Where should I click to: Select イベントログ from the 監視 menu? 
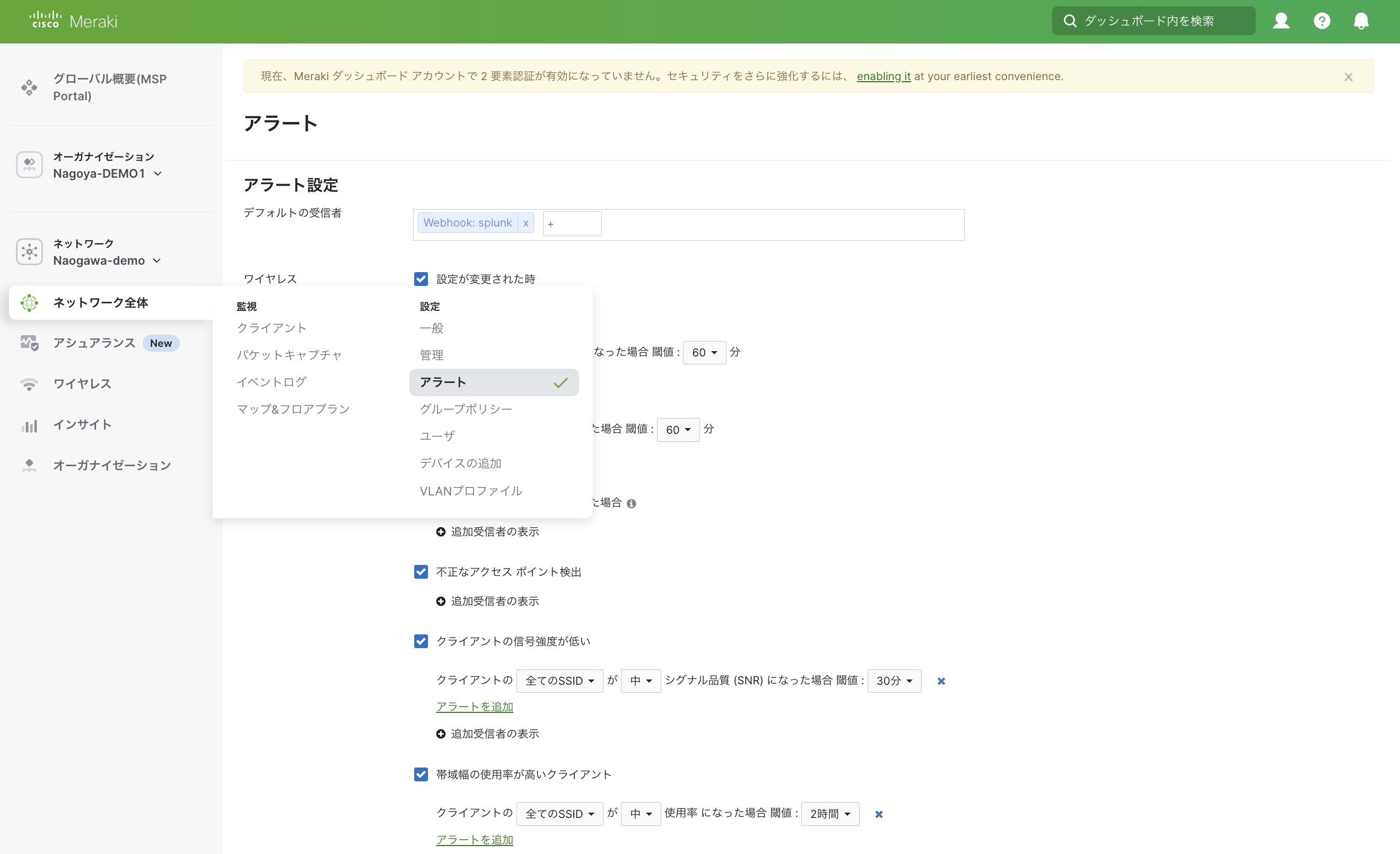tap(271, 382)
